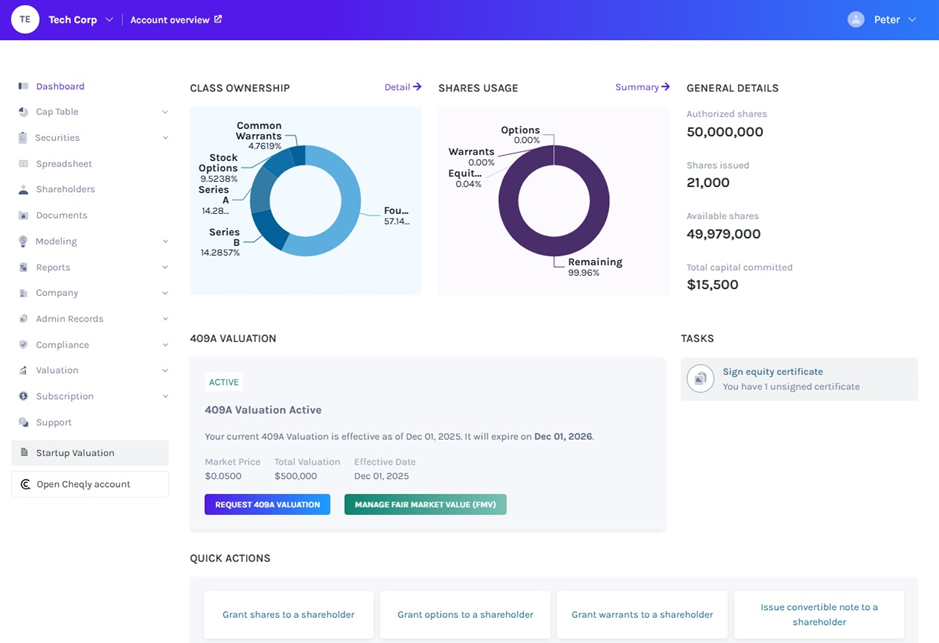Click Sign equity certificate task link

click(773, 371)
